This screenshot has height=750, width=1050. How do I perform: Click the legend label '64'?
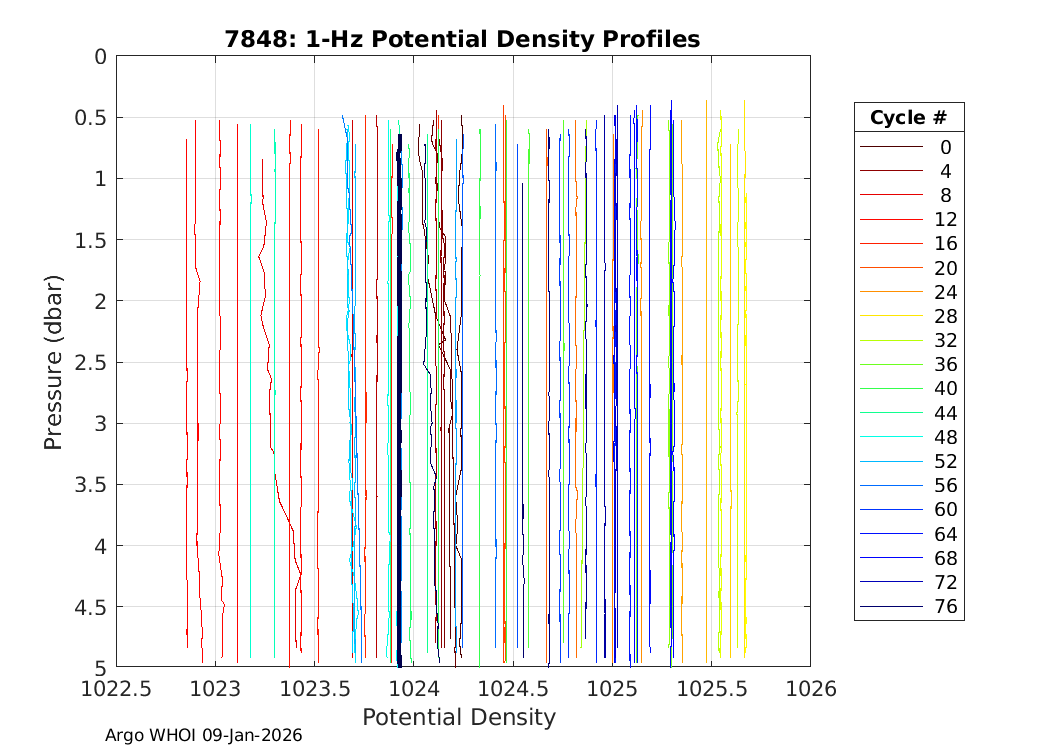(x=945, y=534)
